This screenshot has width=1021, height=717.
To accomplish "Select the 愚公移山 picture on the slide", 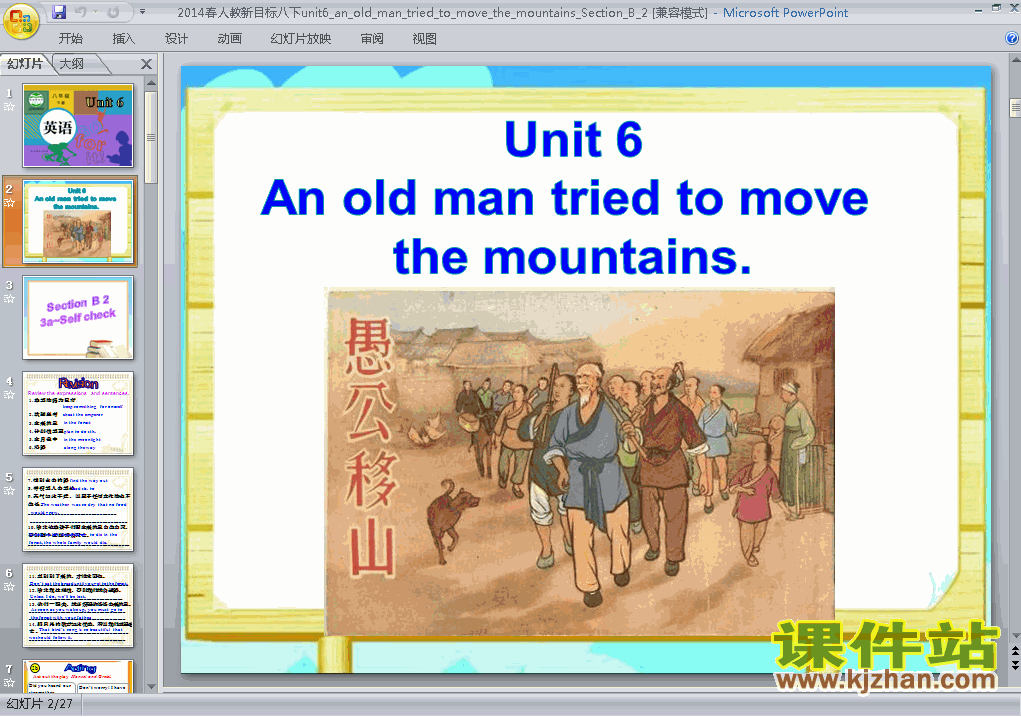I will coord(580,461).
